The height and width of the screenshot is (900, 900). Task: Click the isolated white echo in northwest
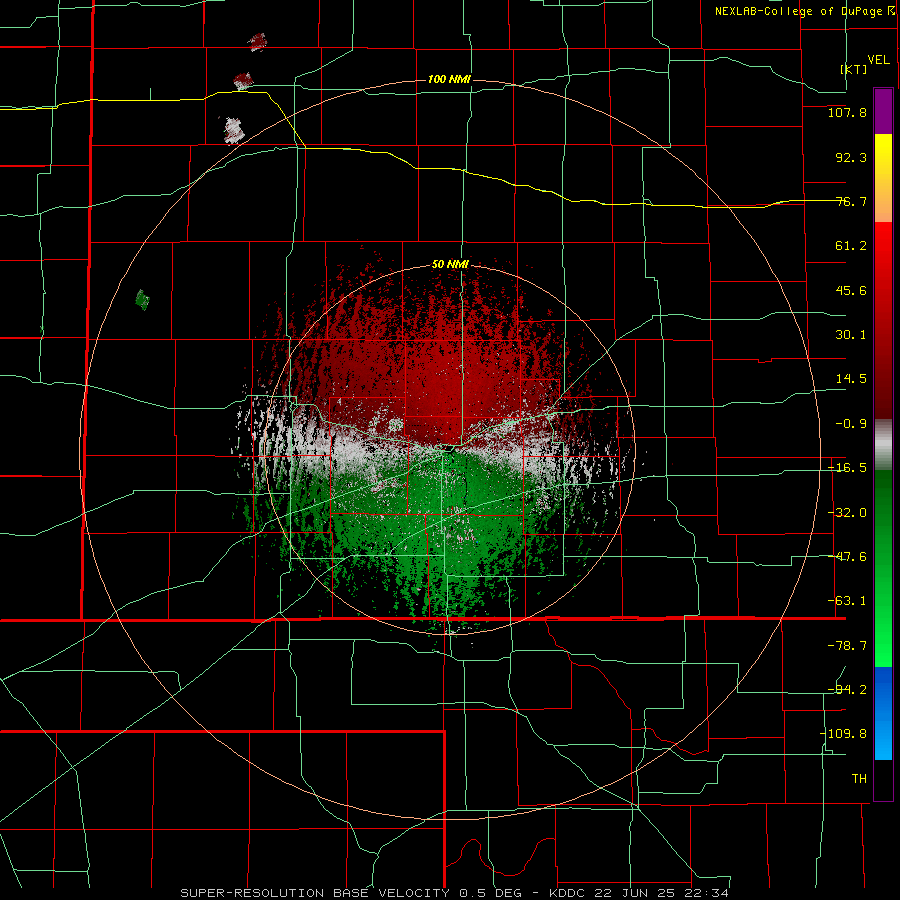coord(233,130)
